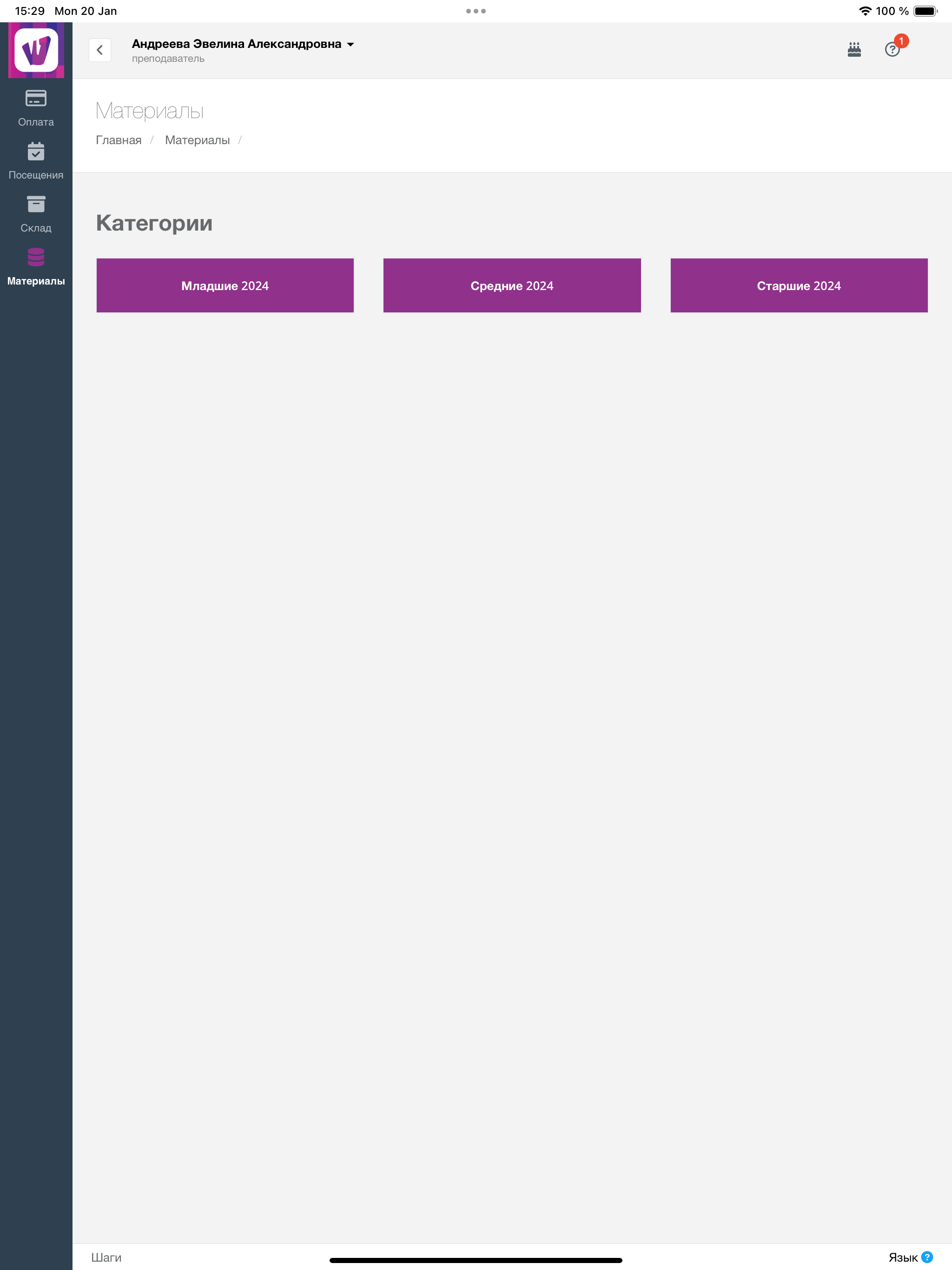Open the Склад warehouse section
The image size is (952, 1270).
pyautogui.click(x=36, y=215)
